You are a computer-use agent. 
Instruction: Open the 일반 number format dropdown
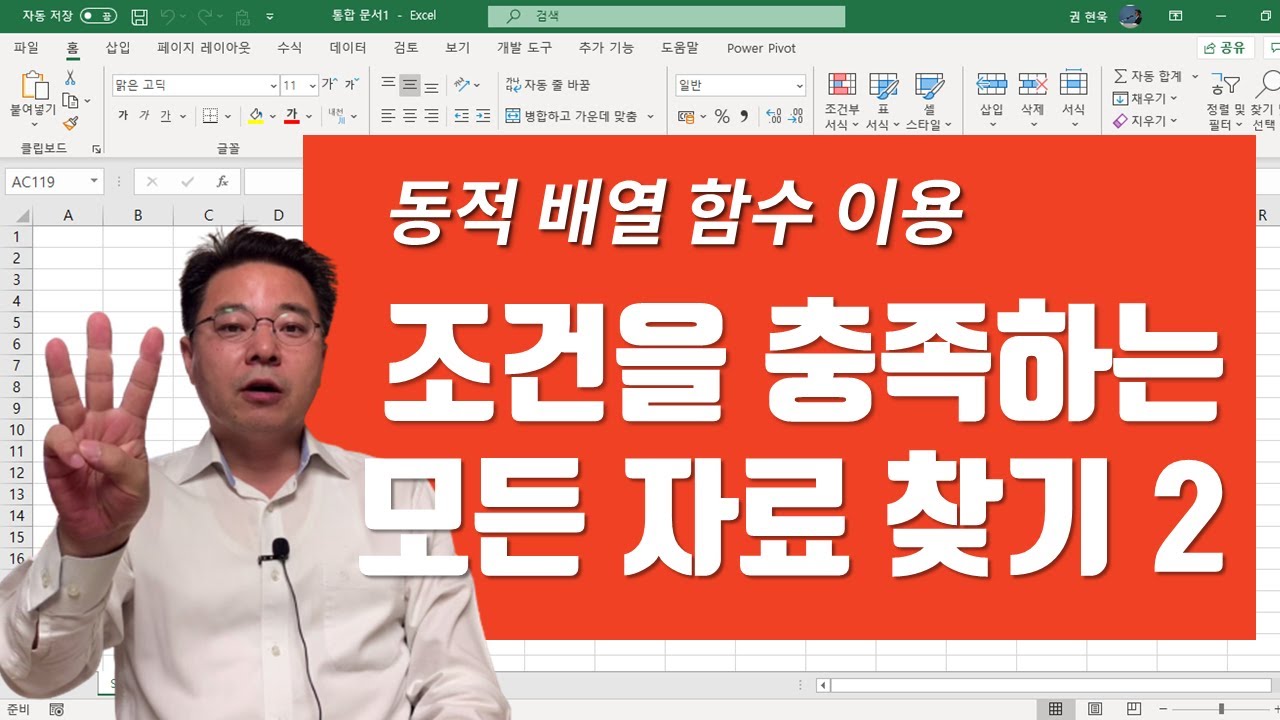click(x=799, y=86)
